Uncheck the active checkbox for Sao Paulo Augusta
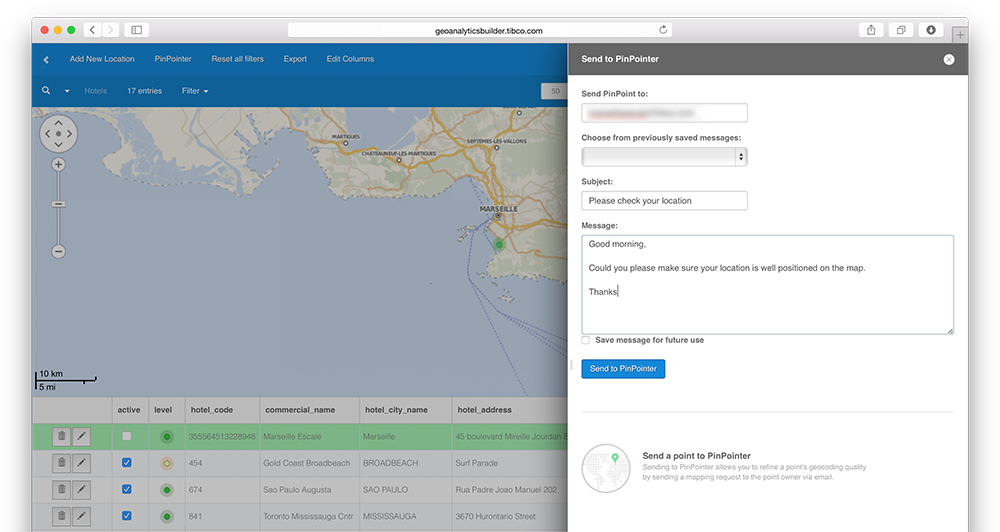The image size is (1000, 532). 127,490
